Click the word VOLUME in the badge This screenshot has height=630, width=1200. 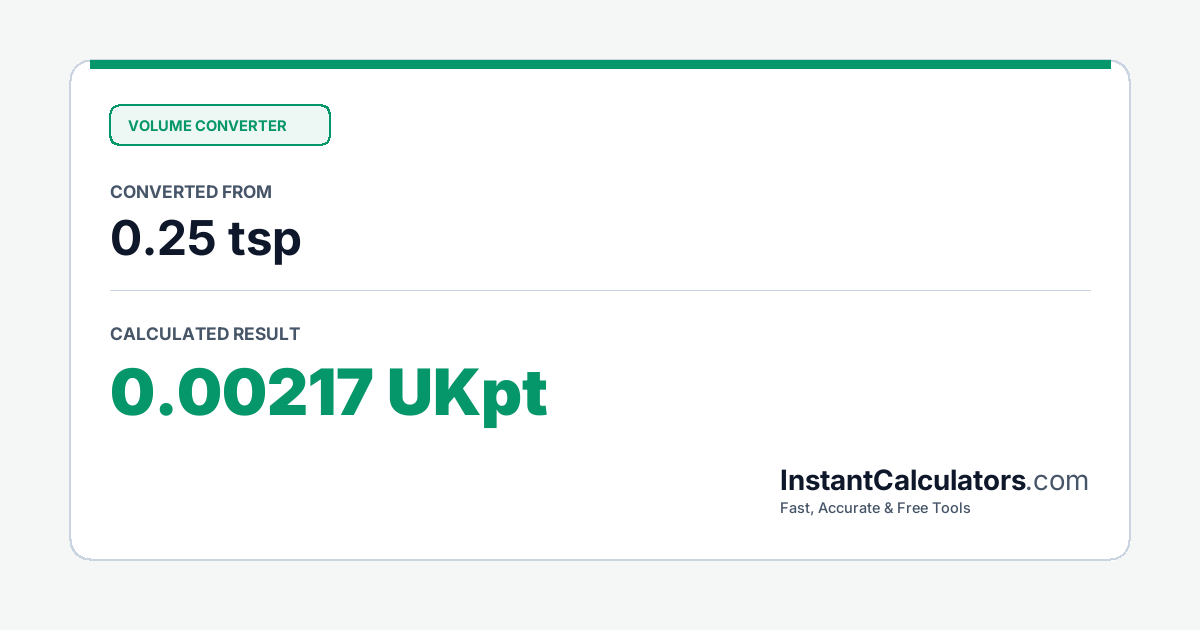pos(159,126)
